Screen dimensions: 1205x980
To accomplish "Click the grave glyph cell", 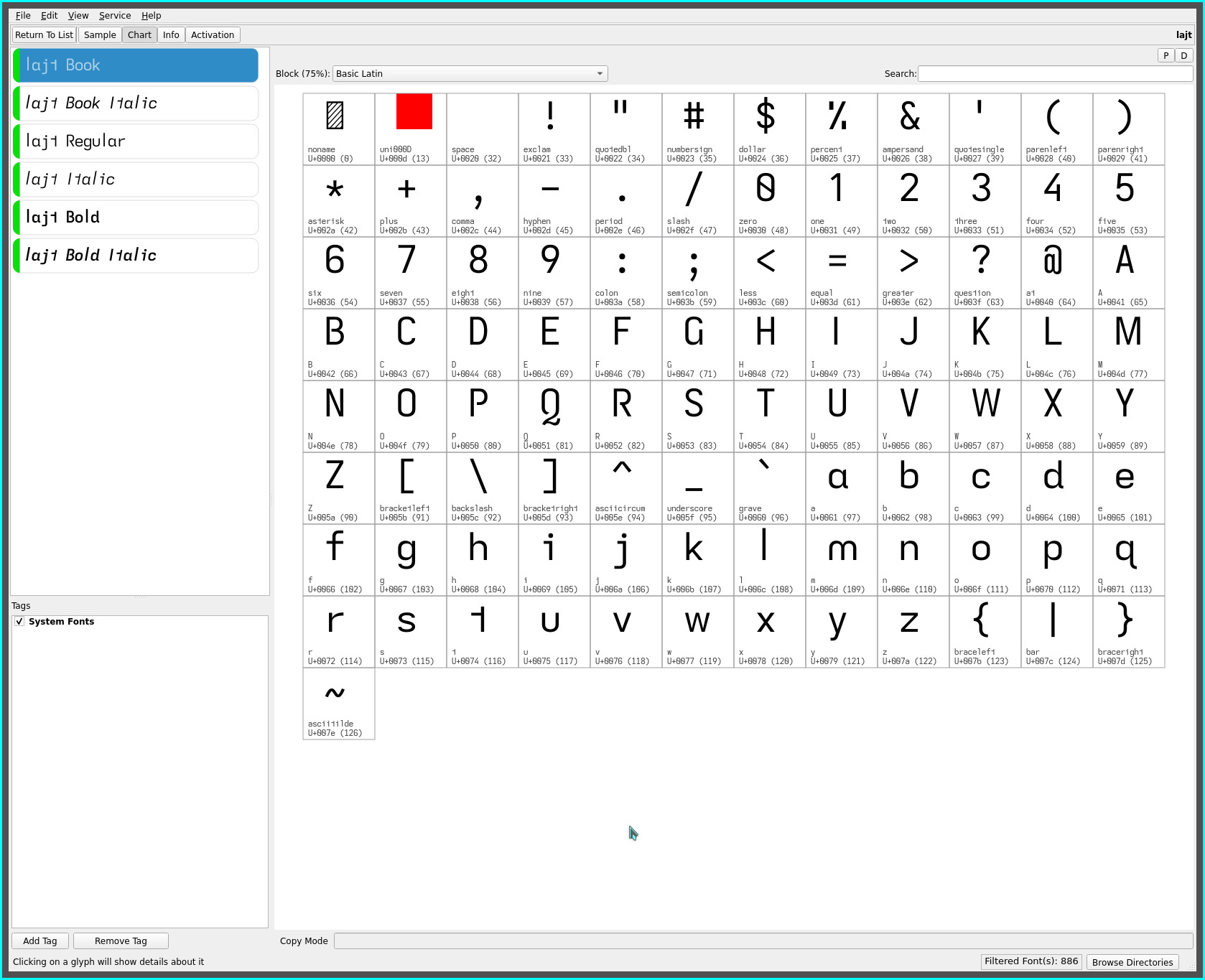I will point(770,488).
